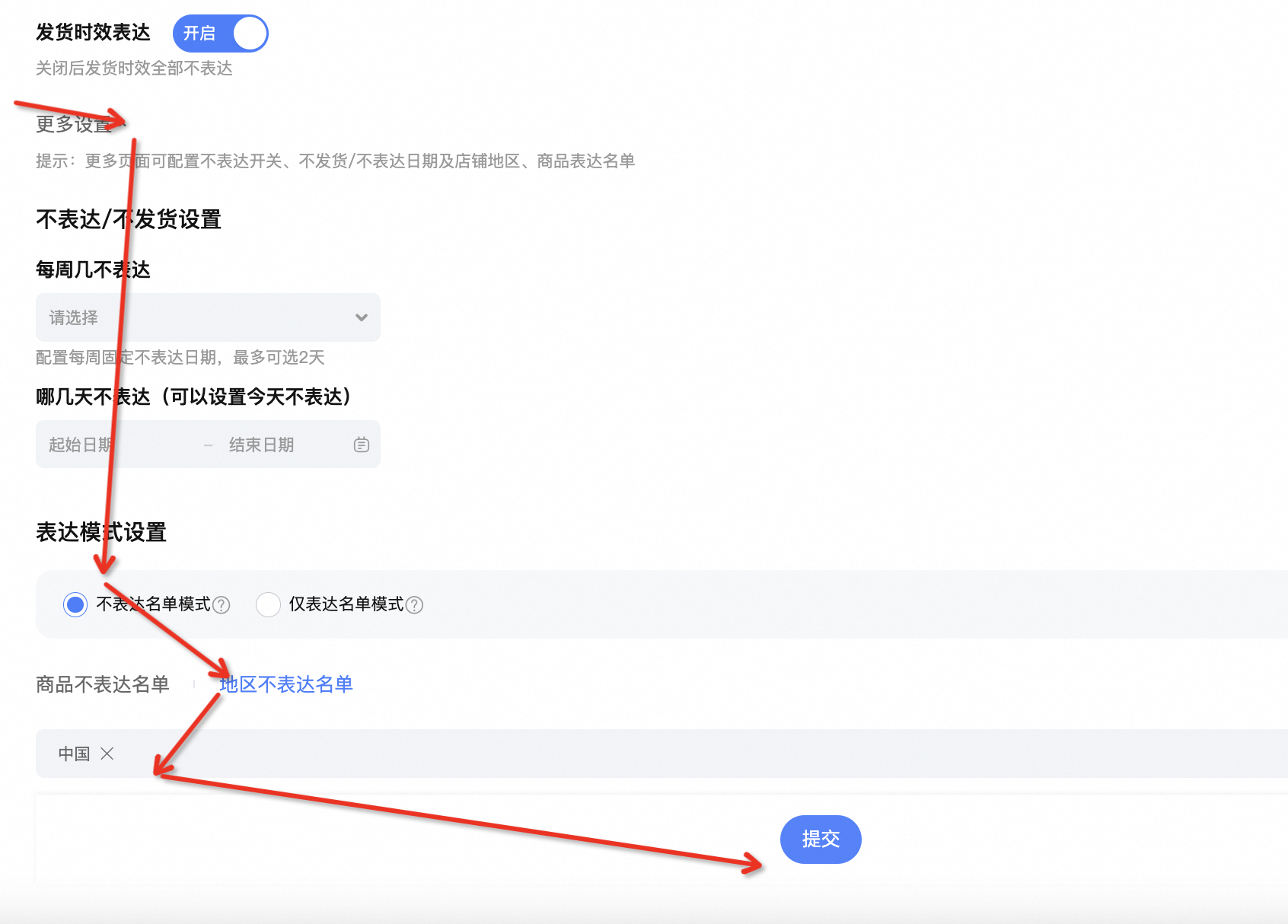Switch to the 地区不表达名单 tab

tap(286, 684)
